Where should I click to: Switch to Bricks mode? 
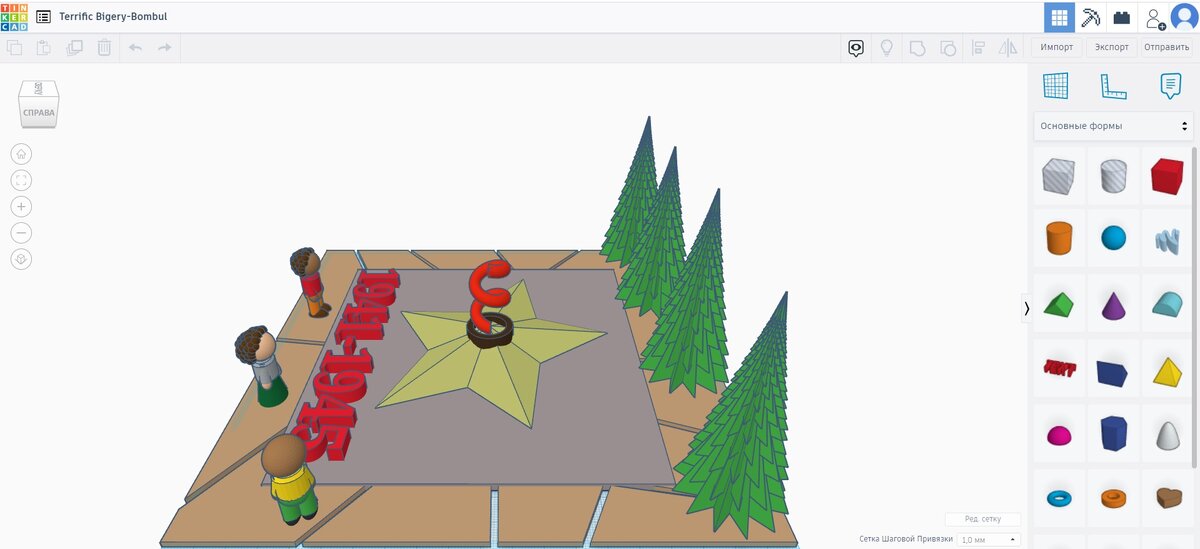tap(1122, 17)
